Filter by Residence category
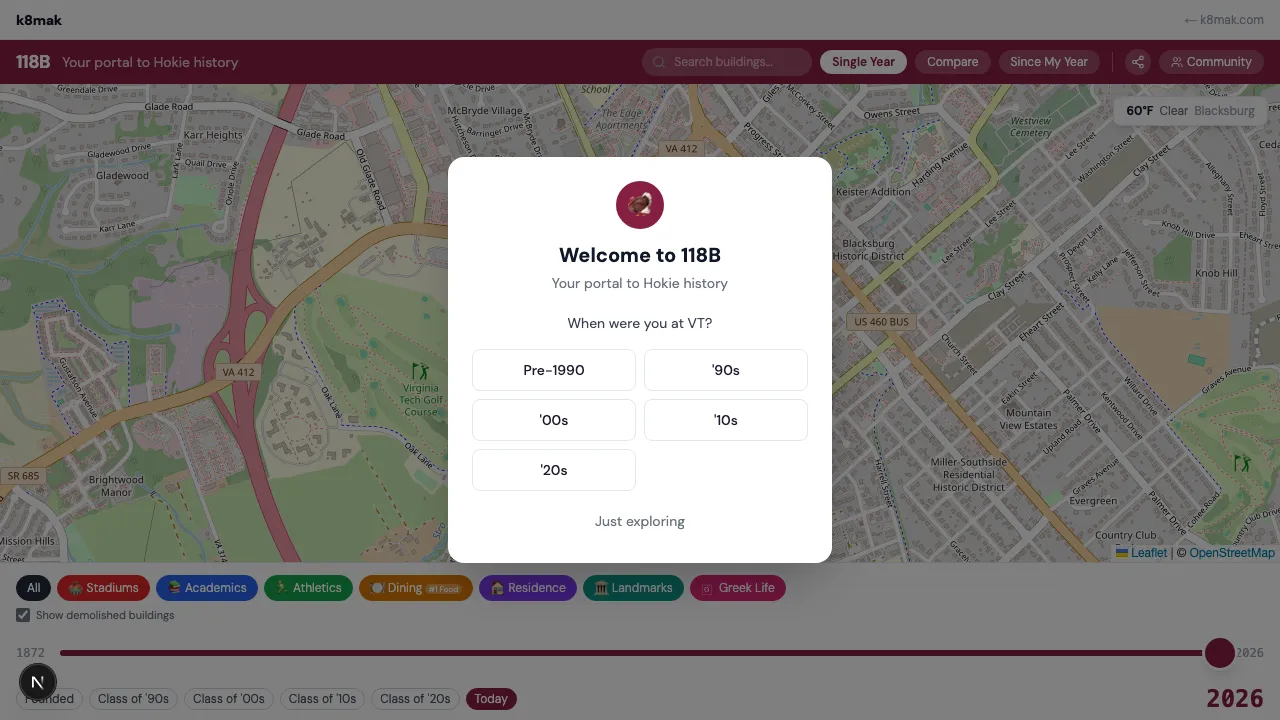The width and height of the screenshot is (1280, 720). click(x=528, y=588)
